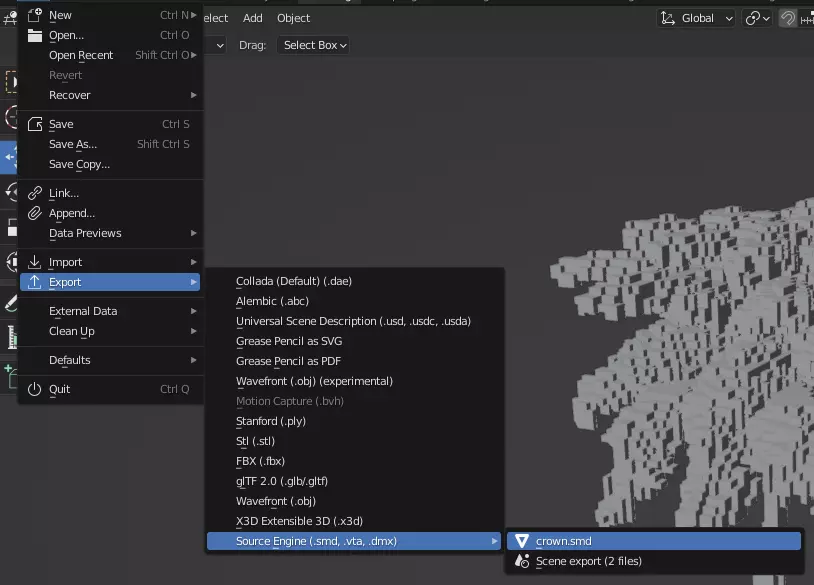Open the Object menu in header
814x585 pixels.
293,18
